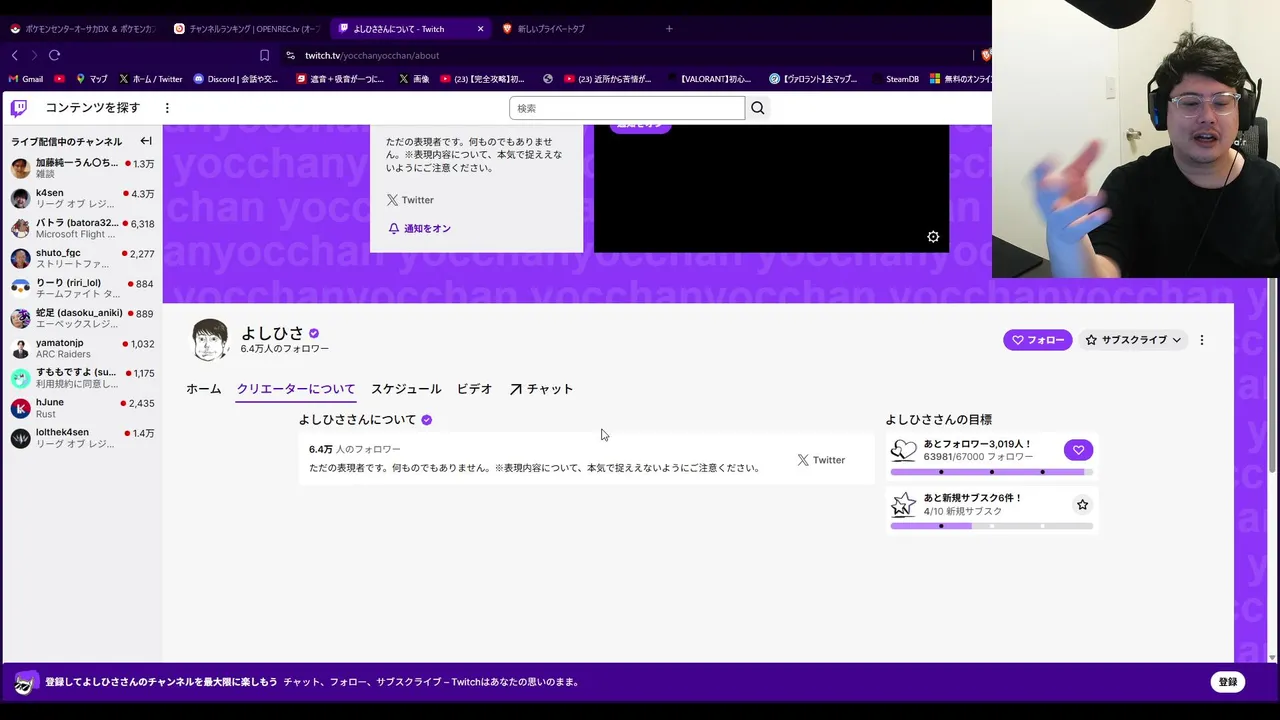1280x720 pixels.
Task: Open video player settings gear
Action: coord(933,237)
